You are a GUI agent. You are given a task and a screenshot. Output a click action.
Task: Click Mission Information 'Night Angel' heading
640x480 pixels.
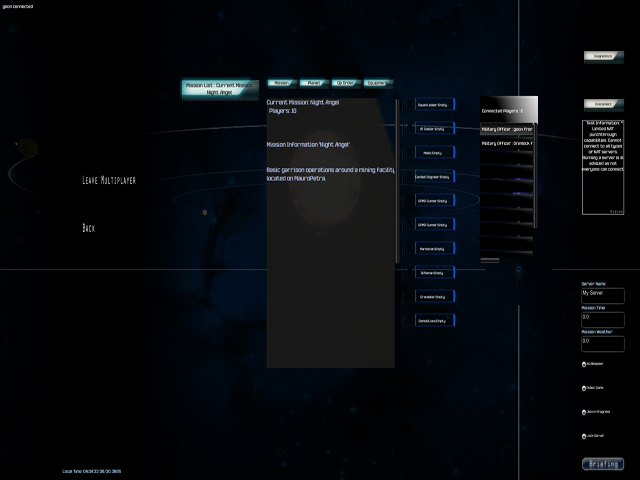click(x=308, y=144)
